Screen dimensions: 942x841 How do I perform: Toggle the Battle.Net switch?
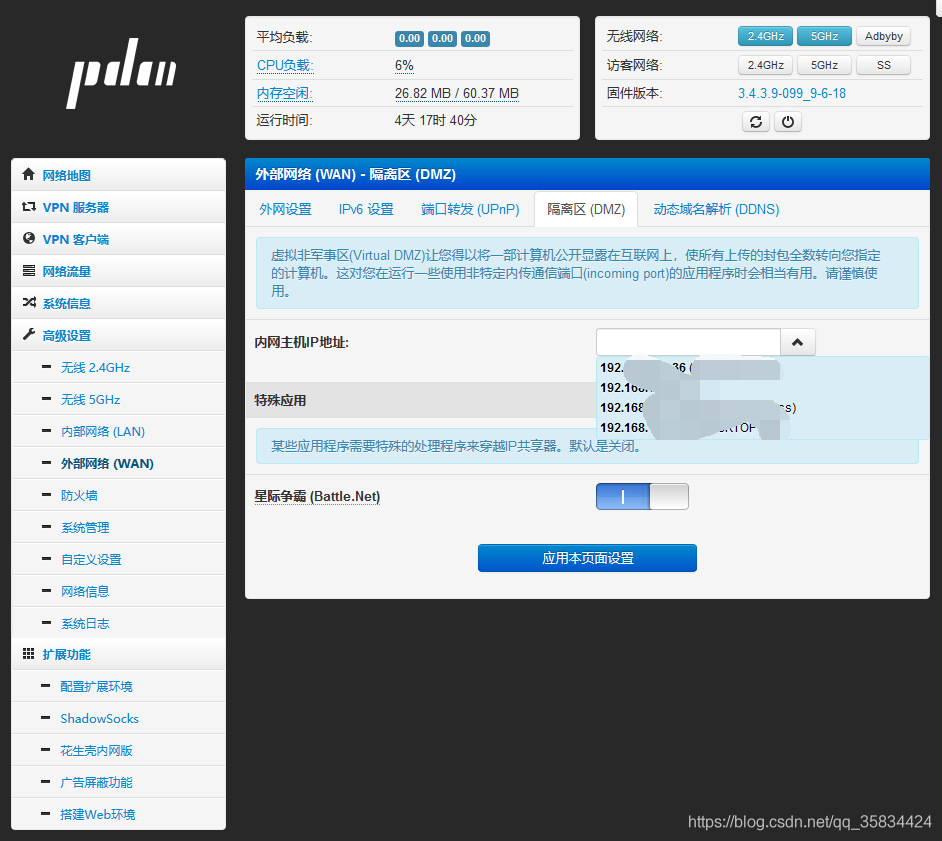coord(642,496)
